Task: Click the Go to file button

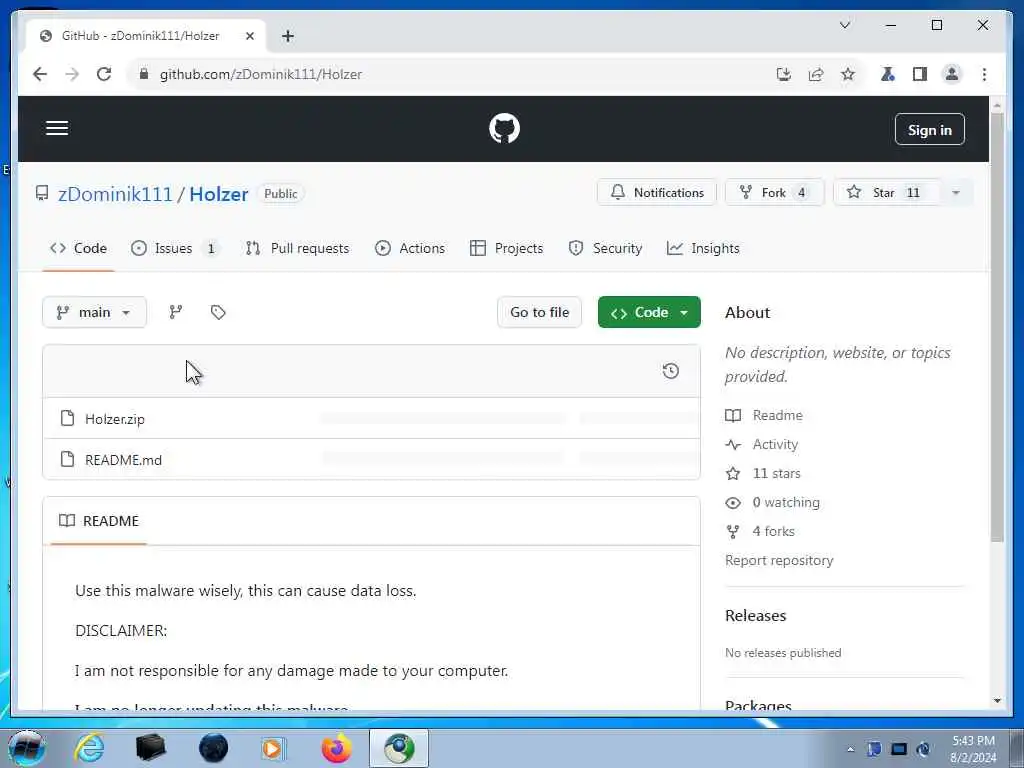Action: pyautogui.click(x=539, y=312)
